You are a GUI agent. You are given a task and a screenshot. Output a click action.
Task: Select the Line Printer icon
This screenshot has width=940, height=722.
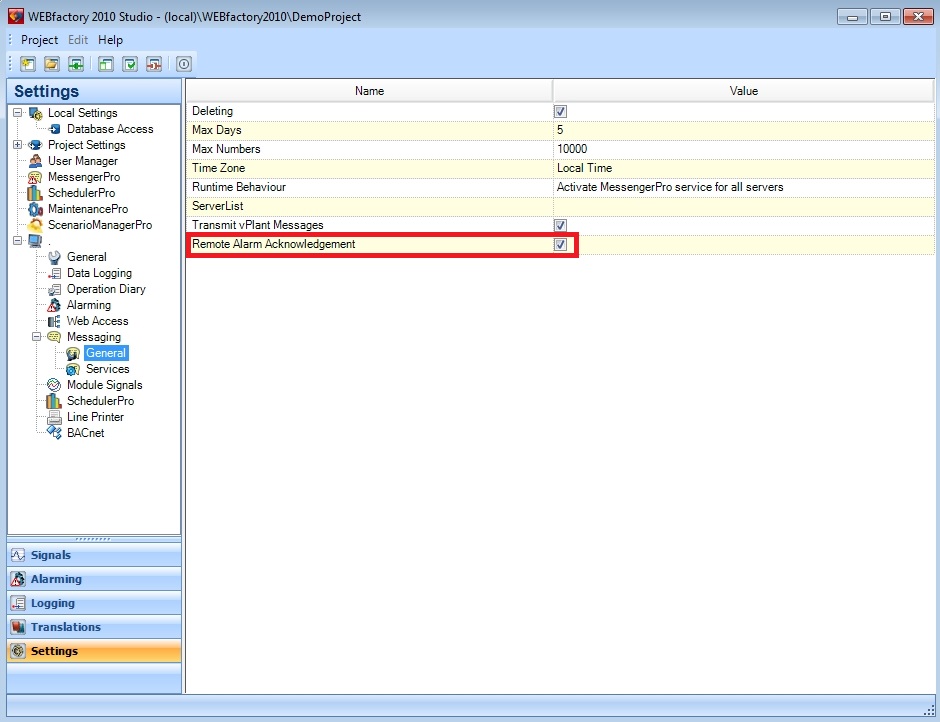(x=55, y=417)
